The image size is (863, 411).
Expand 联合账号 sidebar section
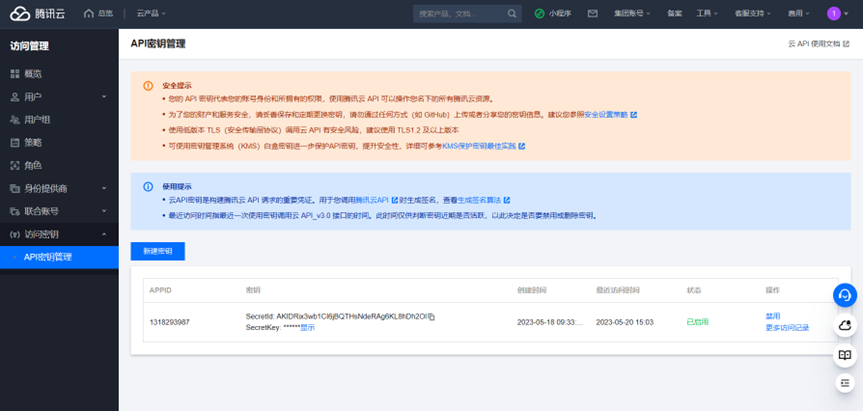59,211
